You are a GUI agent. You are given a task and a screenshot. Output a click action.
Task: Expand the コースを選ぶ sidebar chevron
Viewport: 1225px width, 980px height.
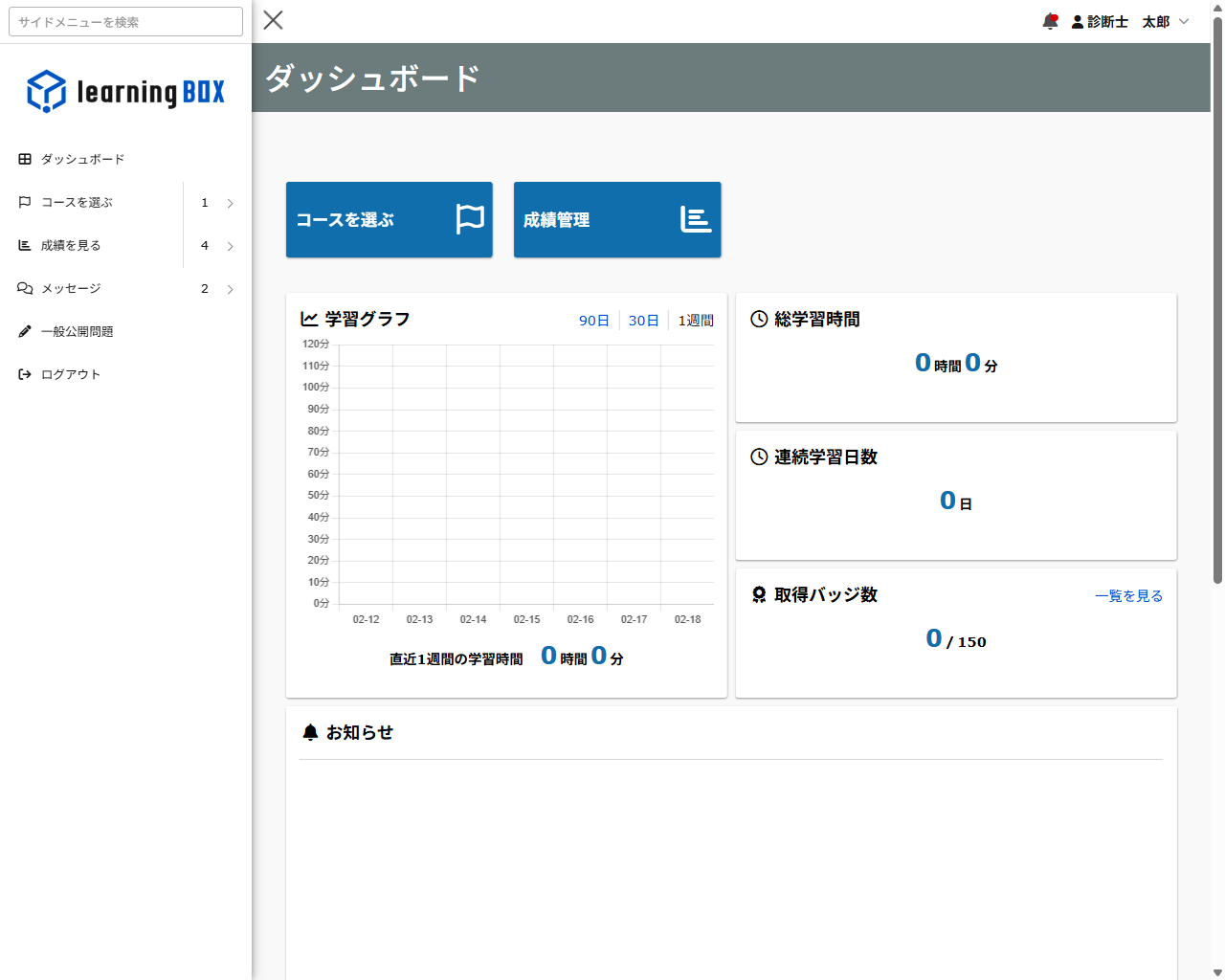230,202
